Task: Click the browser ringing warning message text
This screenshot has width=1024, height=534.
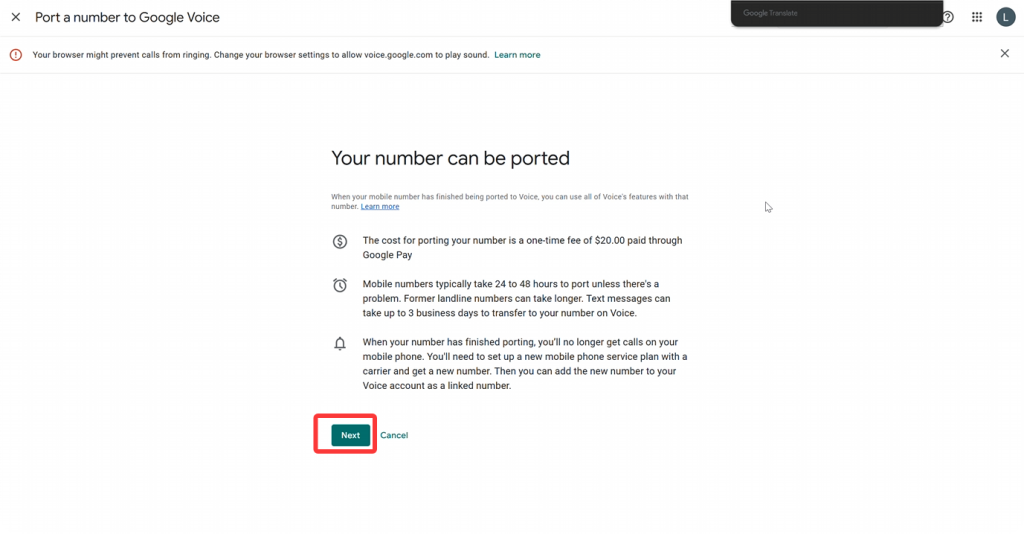Action: [260, 55]
